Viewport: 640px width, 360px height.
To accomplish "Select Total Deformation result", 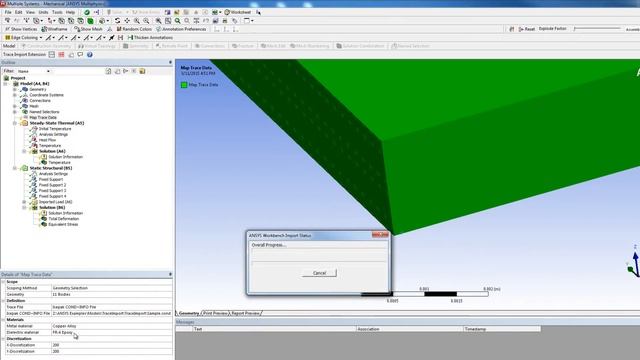I will pyautogui.click(x=63, y=219).
